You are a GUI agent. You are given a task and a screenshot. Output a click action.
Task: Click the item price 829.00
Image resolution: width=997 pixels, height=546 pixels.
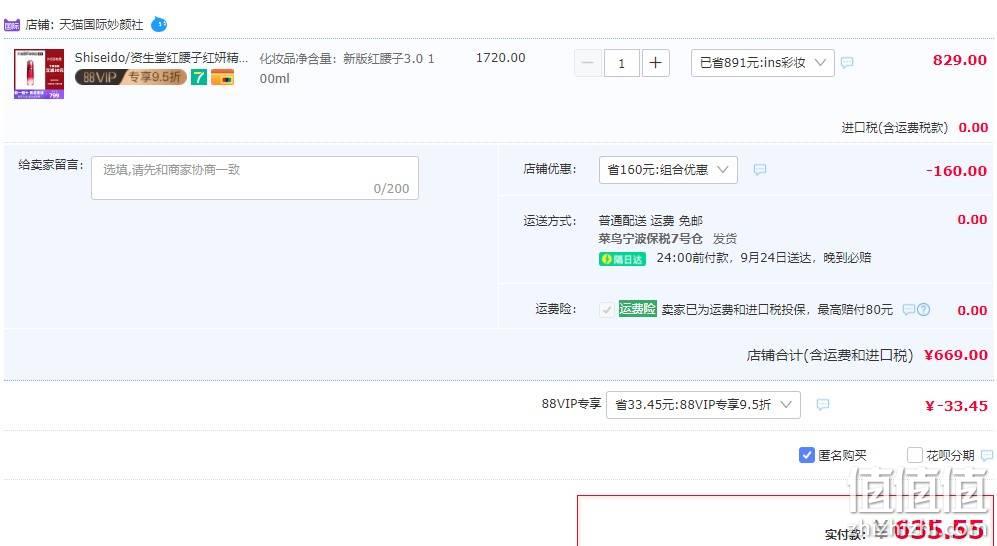959,60
